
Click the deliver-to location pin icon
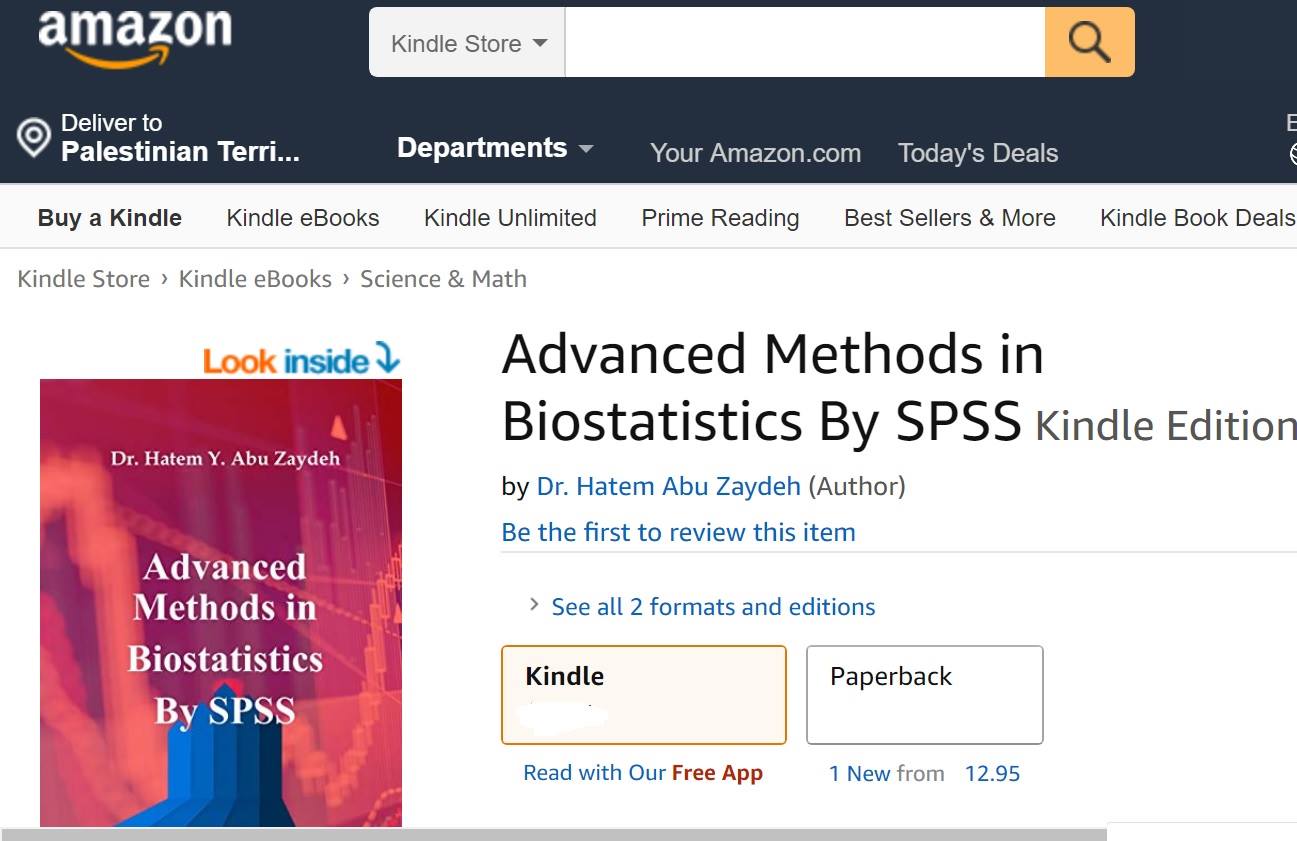tap(34, 138)
